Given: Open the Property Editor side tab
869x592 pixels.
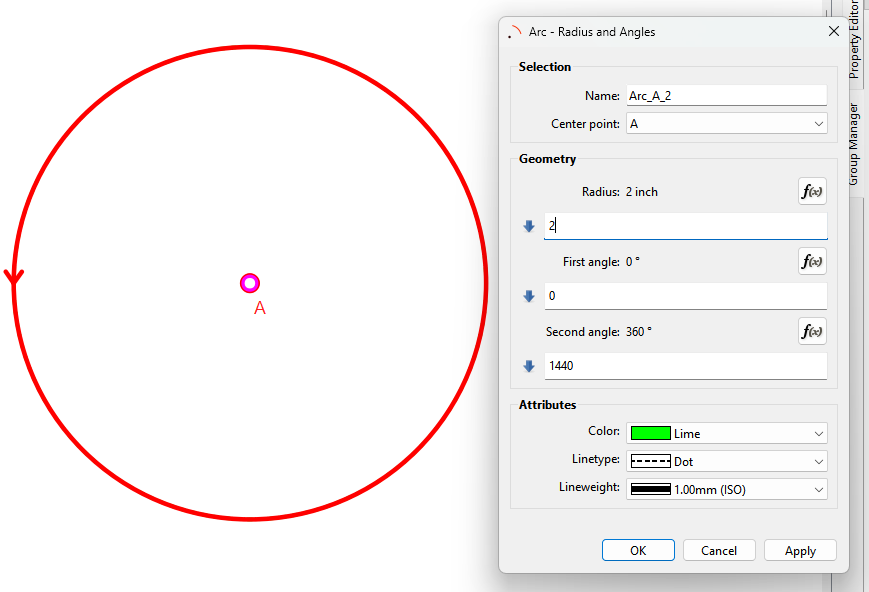Looking at the screenshot, I should [x=855, y=40].
